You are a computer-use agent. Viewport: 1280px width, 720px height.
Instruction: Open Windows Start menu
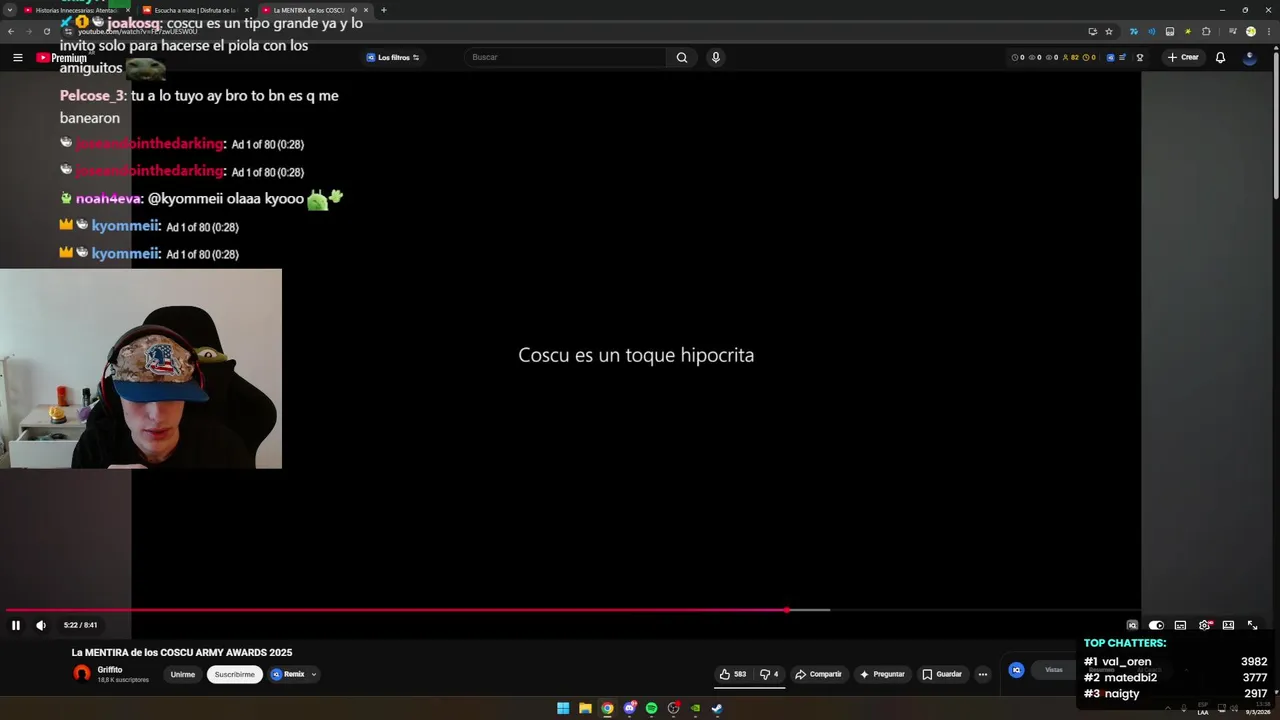tap(563, 708)
